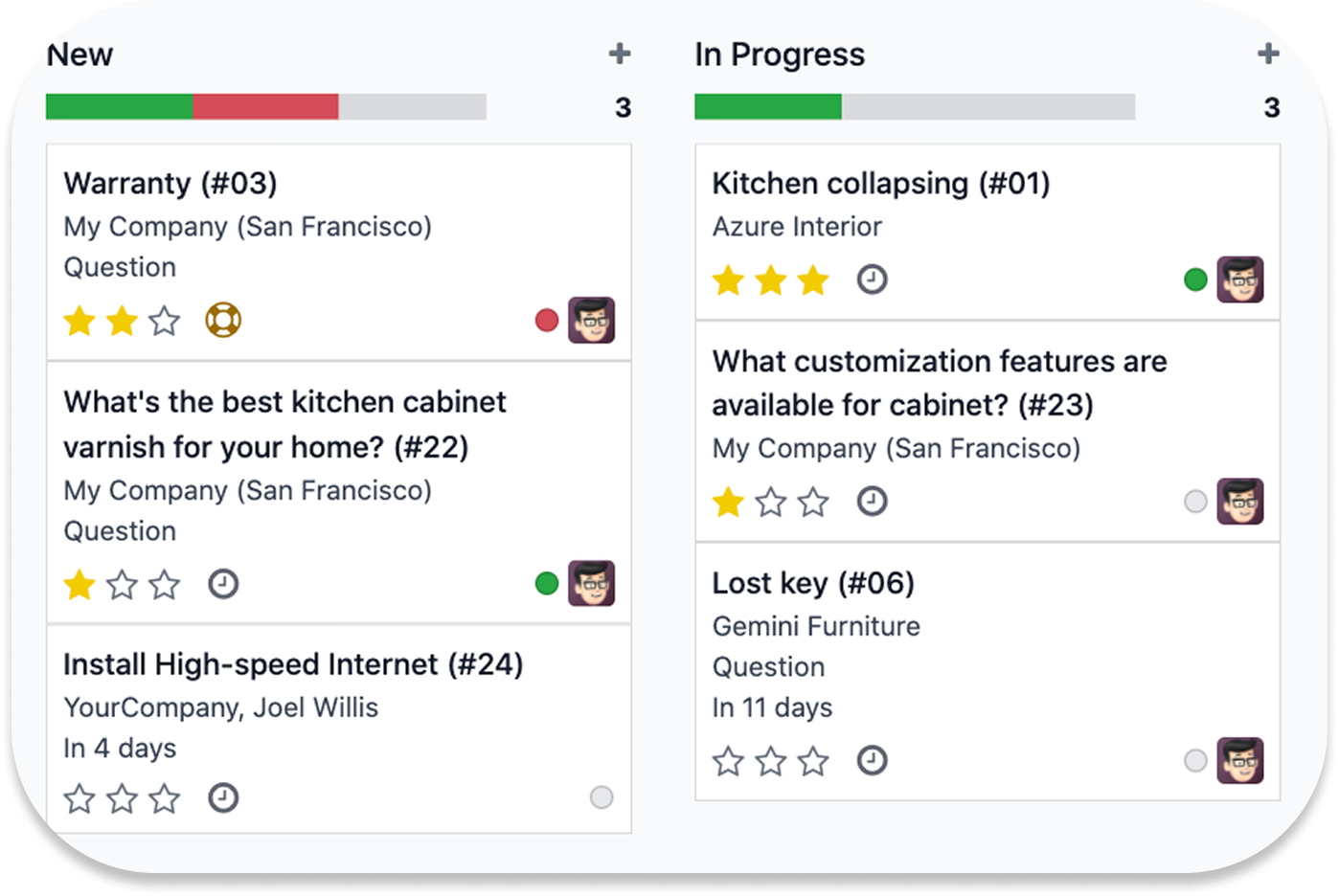Open grey state dropdown on Install High-speed Internet ticket
Viewport: 1339px width, 896px height.
click(601, 797)
